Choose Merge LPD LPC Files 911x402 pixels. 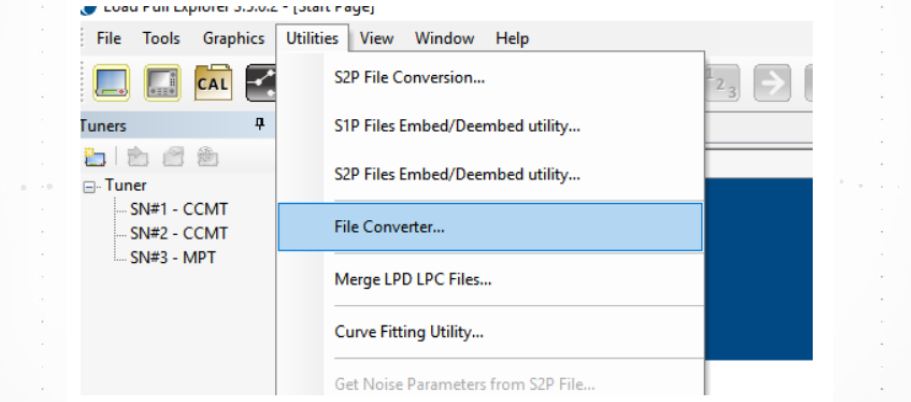(412, 280)
